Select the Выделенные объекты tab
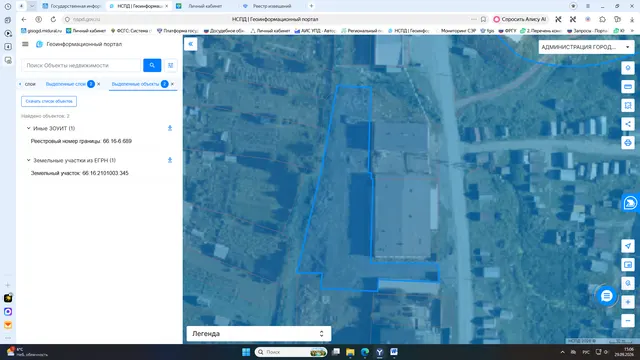The image size is (640, 360). coord(135,84)
